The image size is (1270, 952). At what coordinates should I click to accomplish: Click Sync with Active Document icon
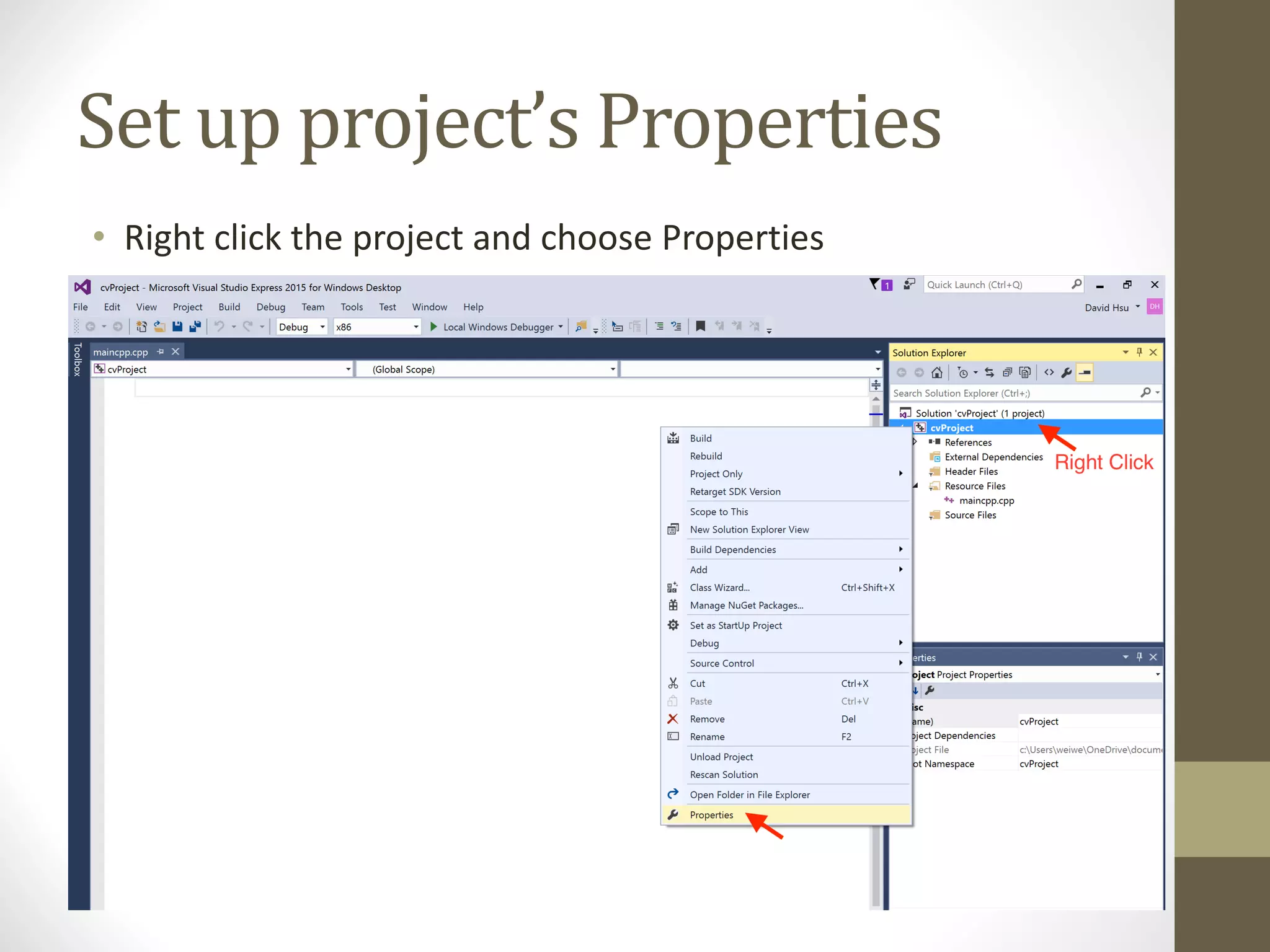point(989,372)
